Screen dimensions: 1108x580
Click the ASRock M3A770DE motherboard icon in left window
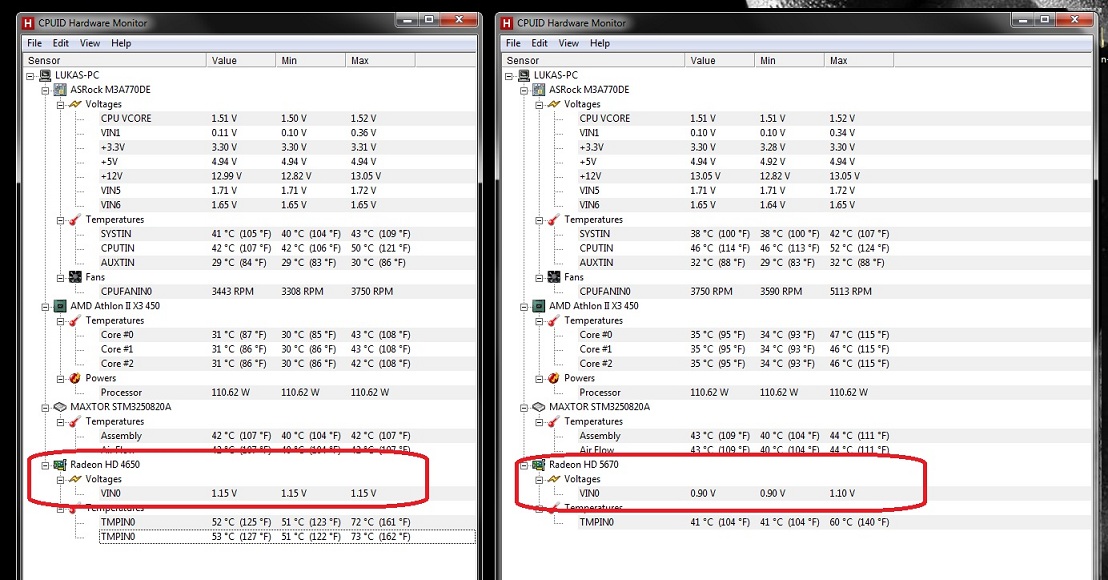click(x=60, y=90)
